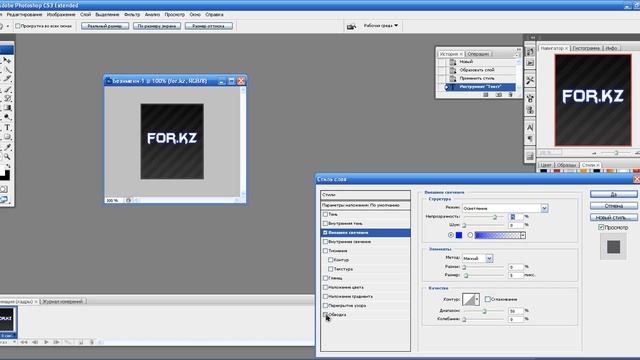Viewport: 640px width, 360px height.
Task: Open the Actions play icon in collapsed dock
Action: [x=530, y=63]
